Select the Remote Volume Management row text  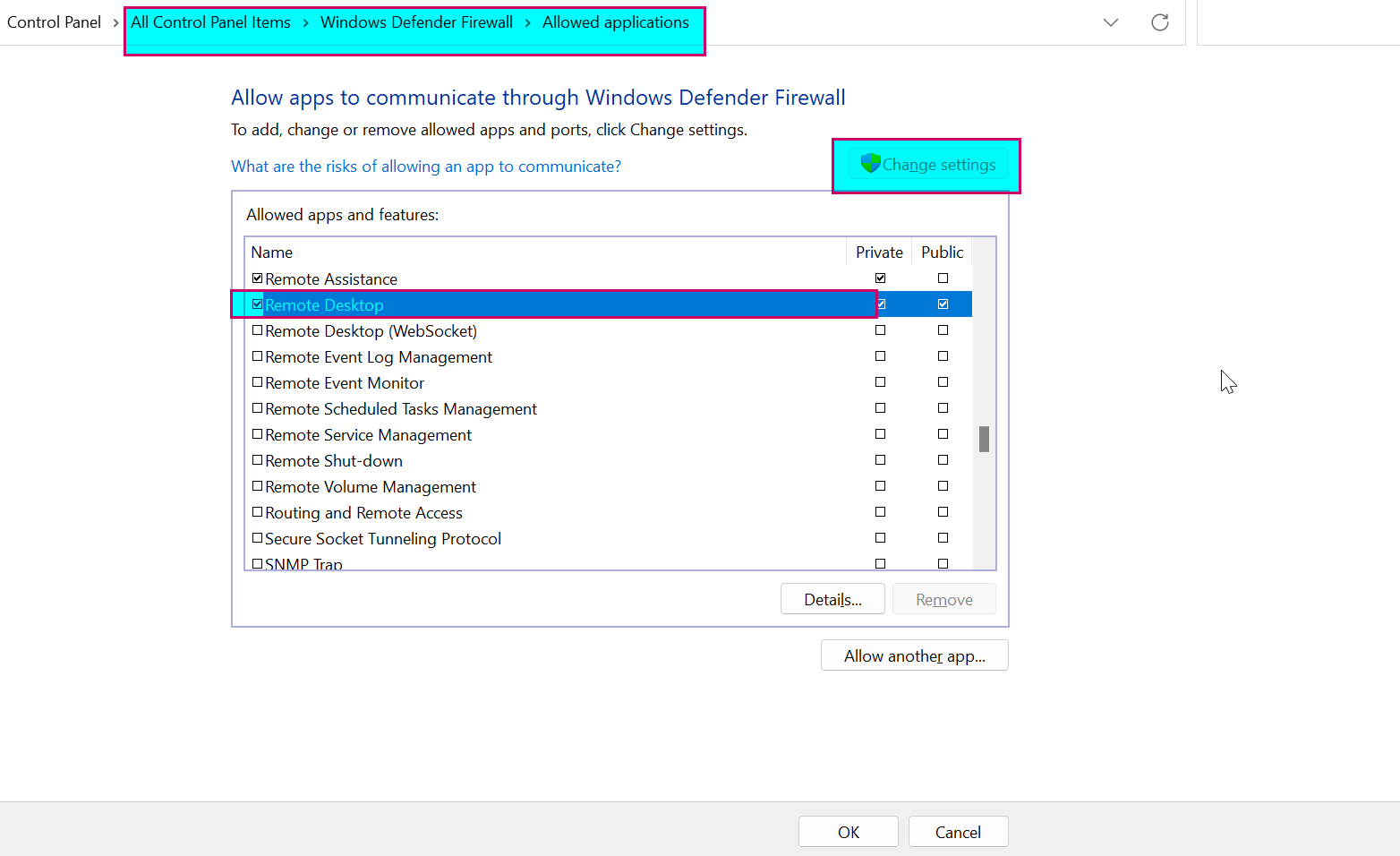(371, 487)
